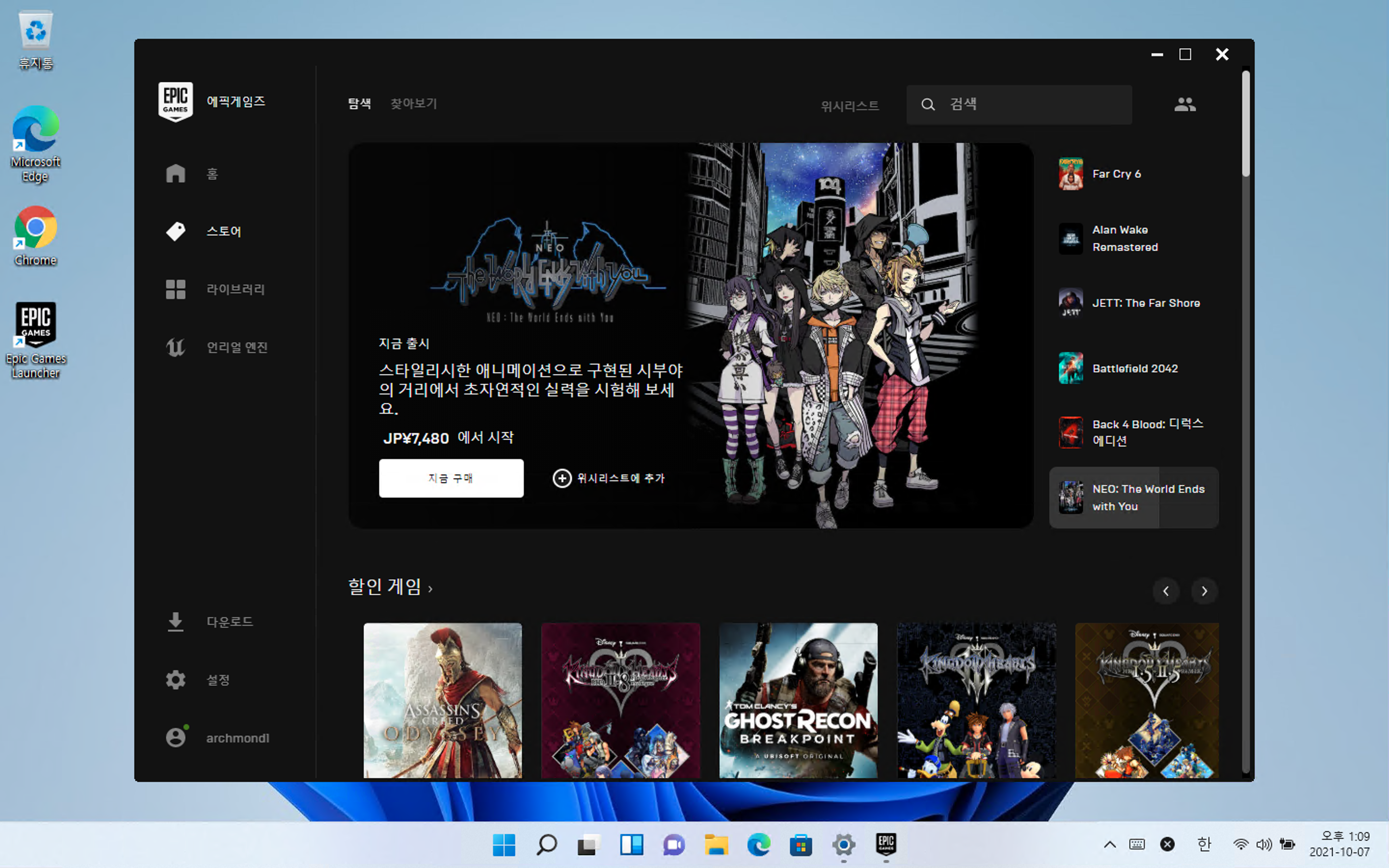Open the Home section in sidebar
1389x868 pixels.
[x=211, y=174]
